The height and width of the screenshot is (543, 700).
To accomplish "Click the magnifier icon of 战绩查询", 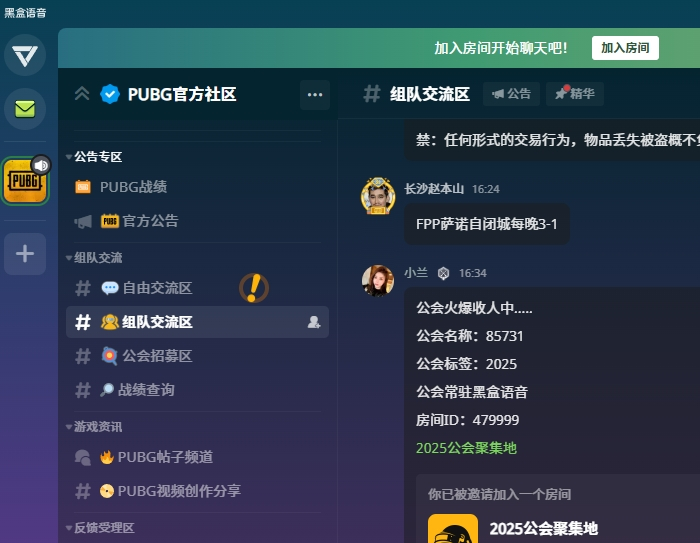I will (x=107, y=390).
